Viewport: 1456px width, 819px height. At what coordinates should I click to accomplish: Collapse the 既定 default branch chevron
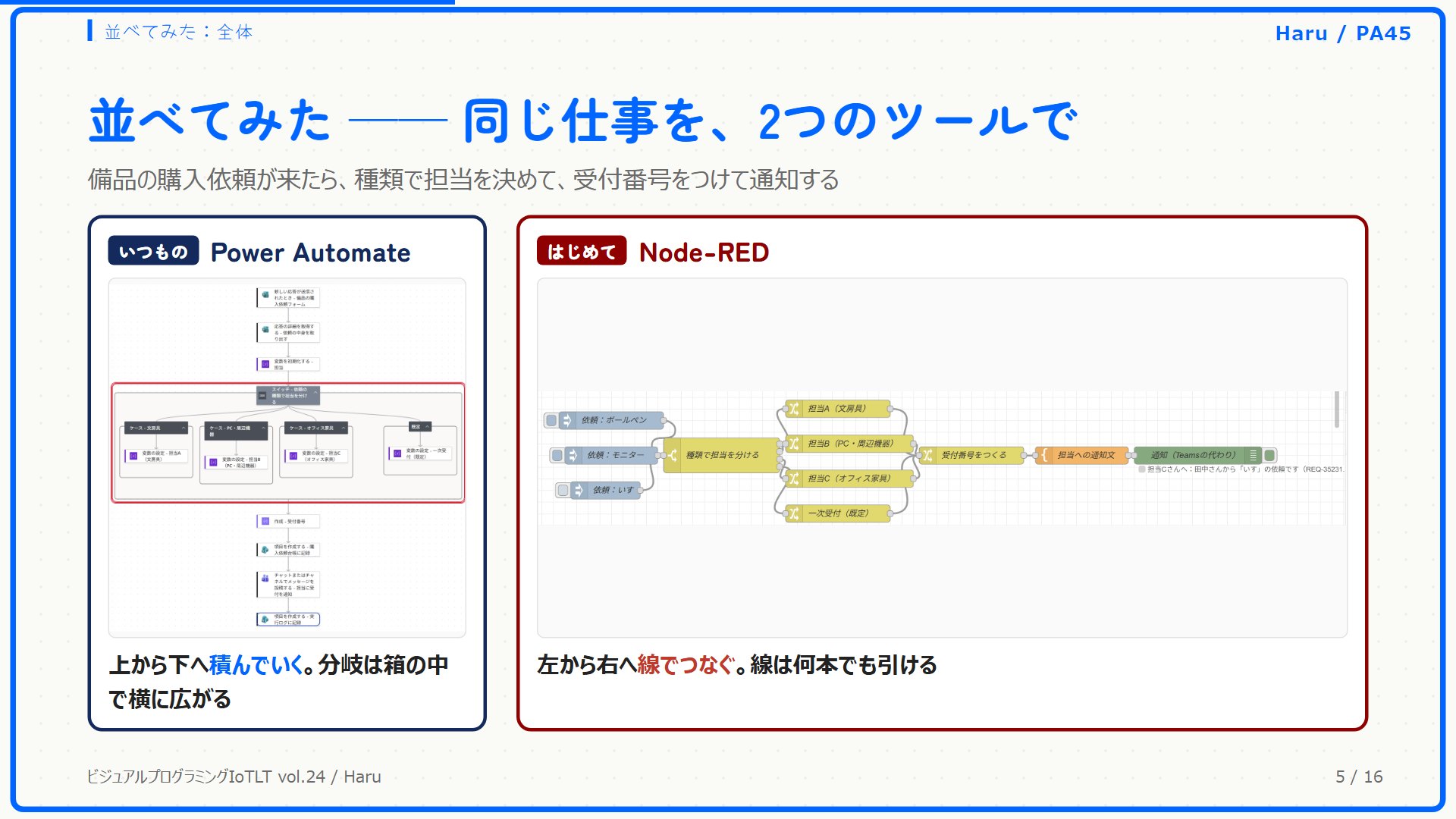[x=427, y=427]
